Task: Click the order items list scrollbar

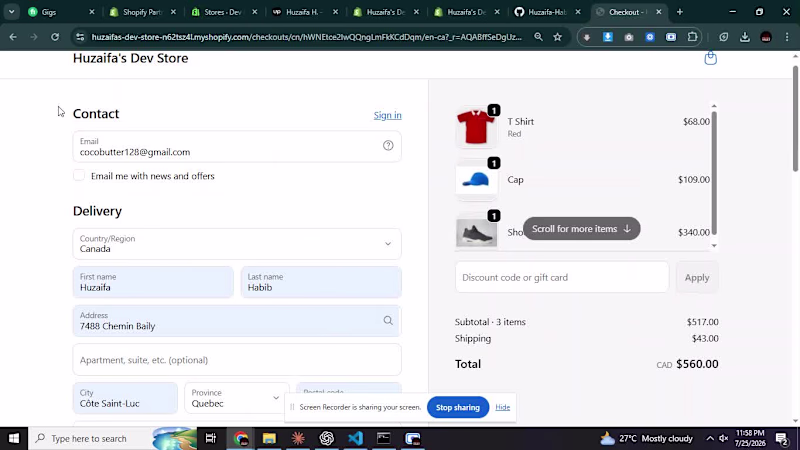Action: coord(714,172)
